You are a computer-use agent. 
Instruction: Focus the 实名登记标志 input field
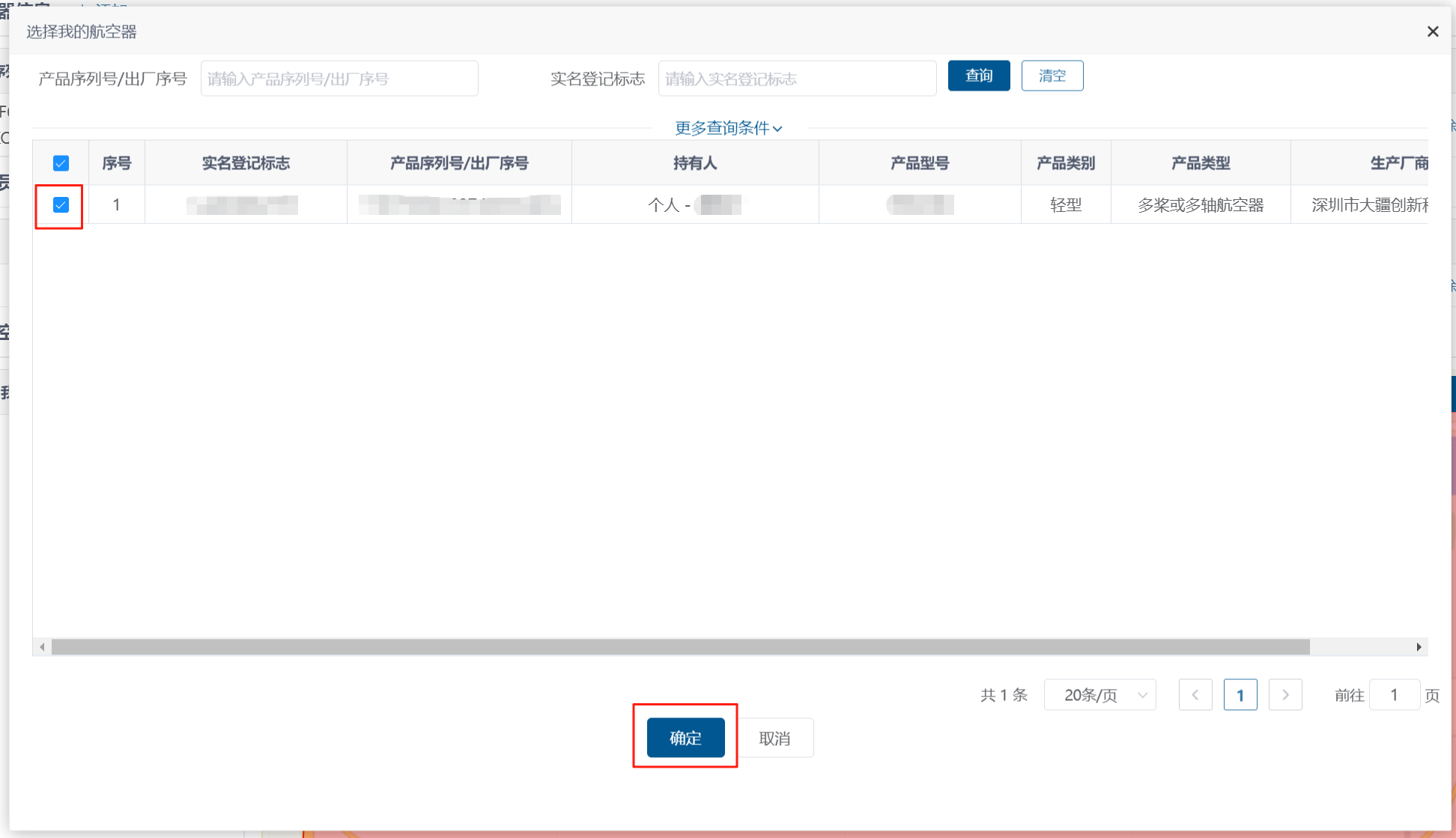(x=797, y=79)
